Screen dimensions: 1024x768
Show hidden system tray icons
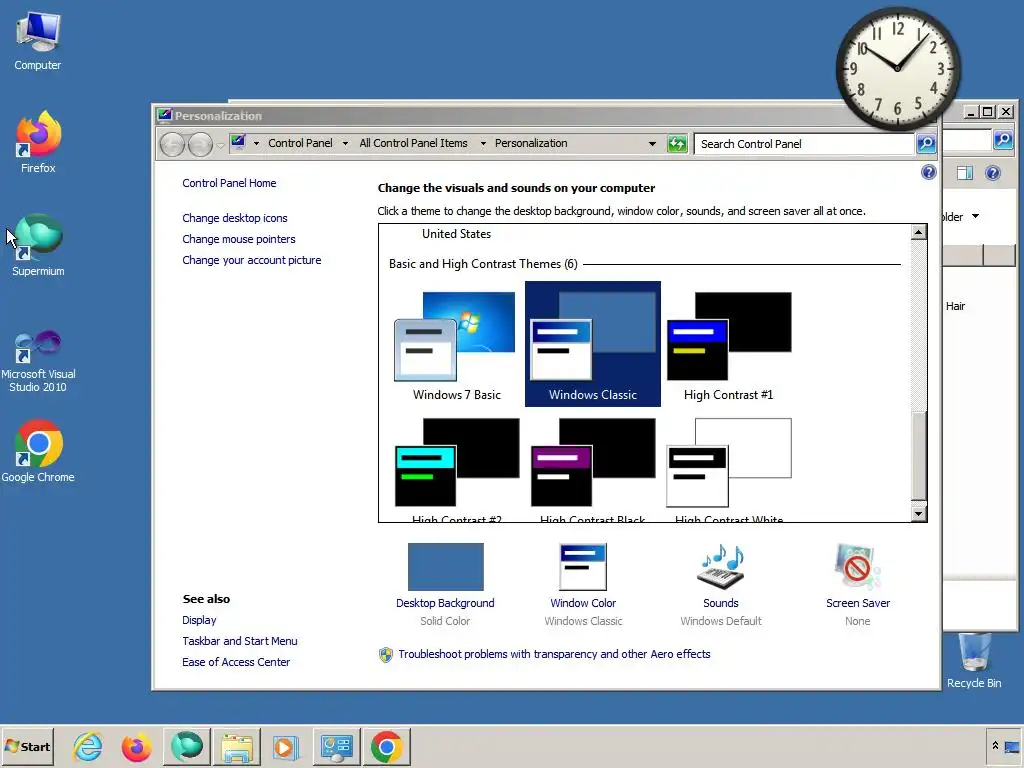pos(995,746)
